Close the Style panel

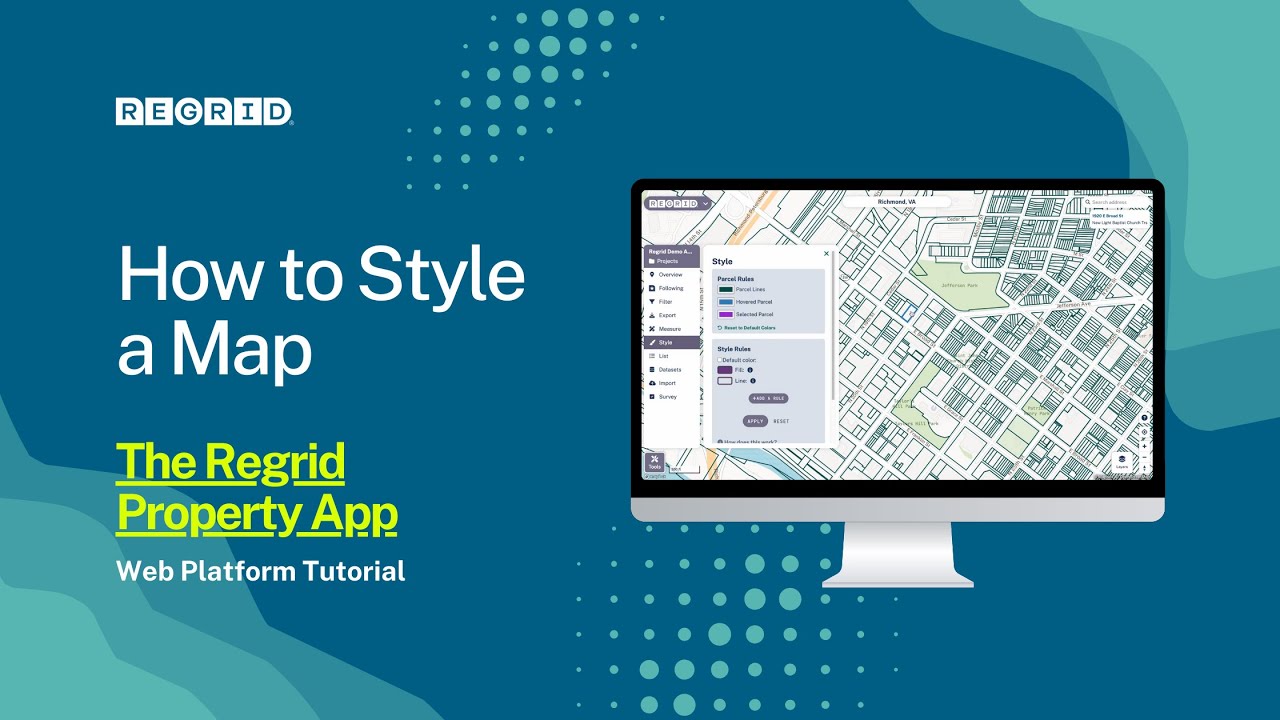coord(826,253)
